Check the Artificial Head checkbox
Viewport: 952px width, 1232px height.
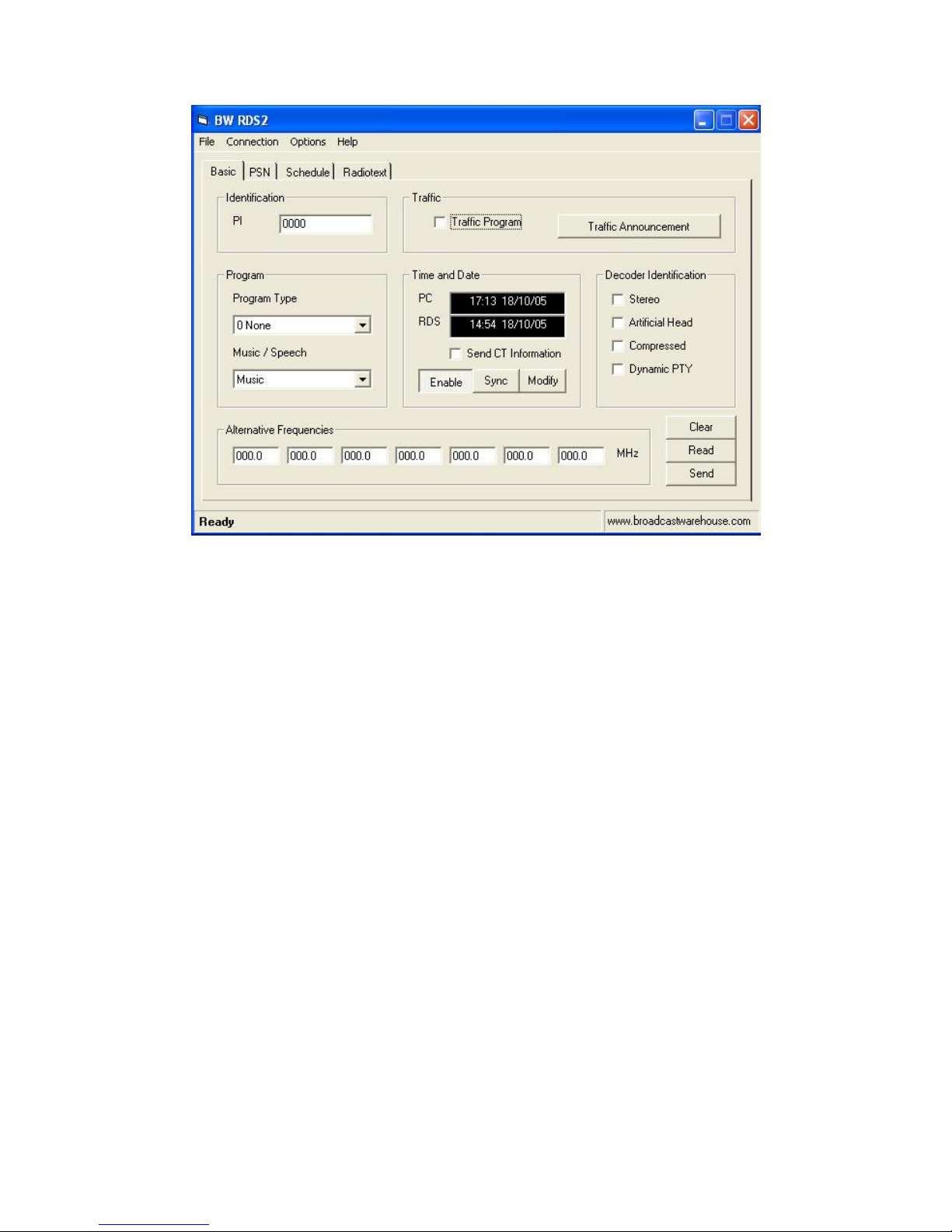tap(618, 323)
